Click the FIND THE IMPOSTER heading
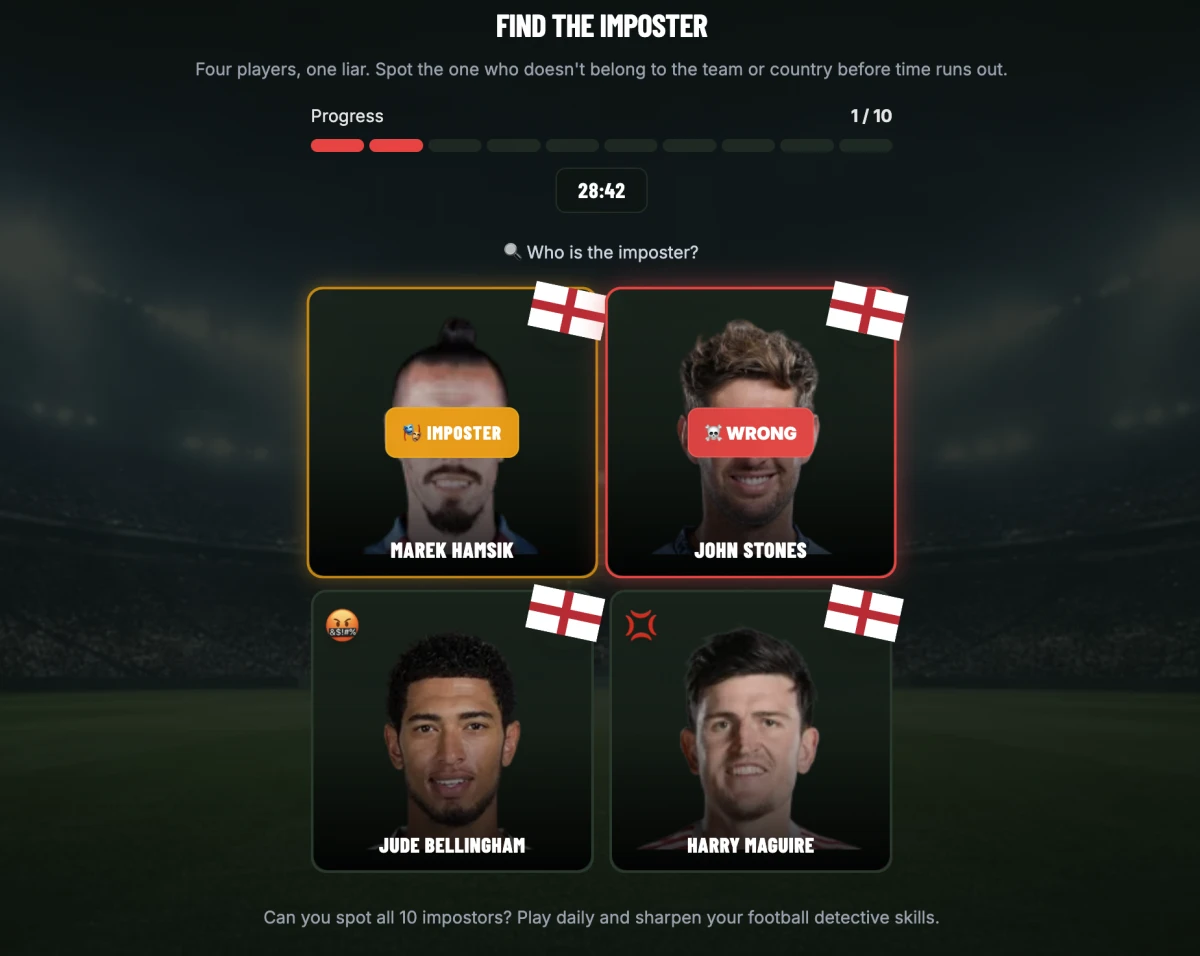The image size is (1200, 956). click(x=602, y=26)
